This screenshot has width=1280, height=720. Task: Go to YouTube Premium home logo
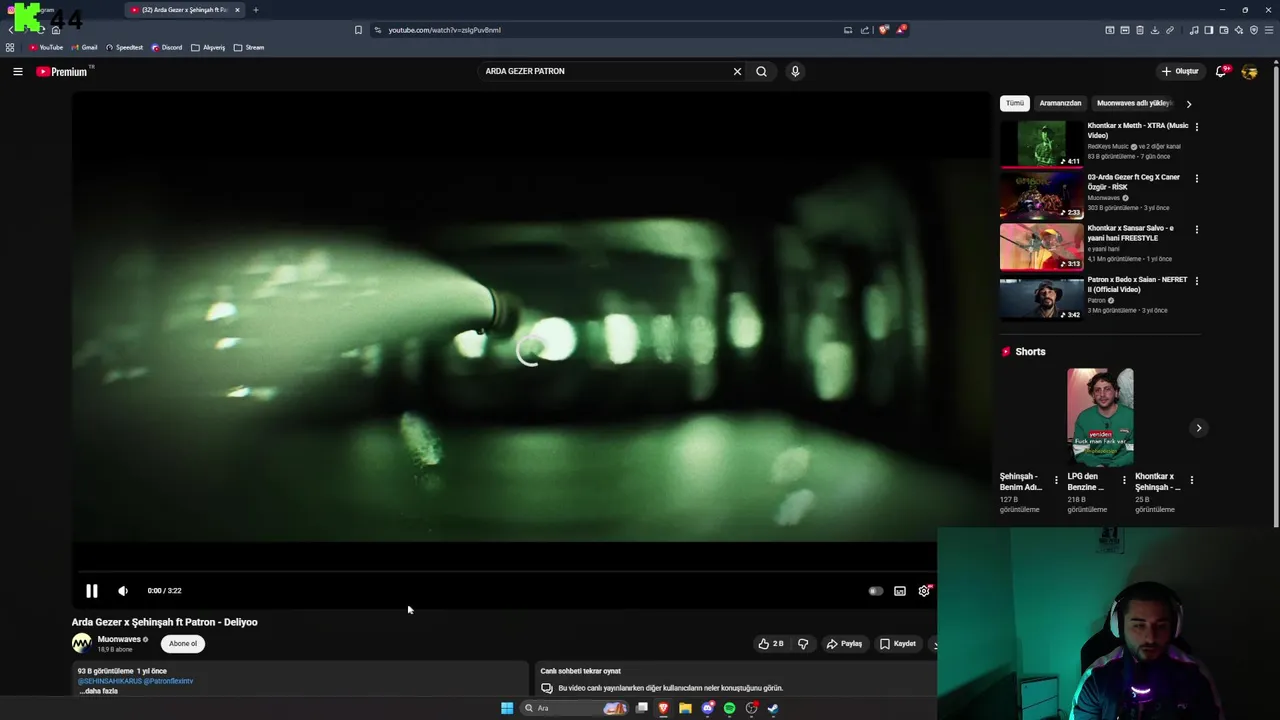[62, 71]
